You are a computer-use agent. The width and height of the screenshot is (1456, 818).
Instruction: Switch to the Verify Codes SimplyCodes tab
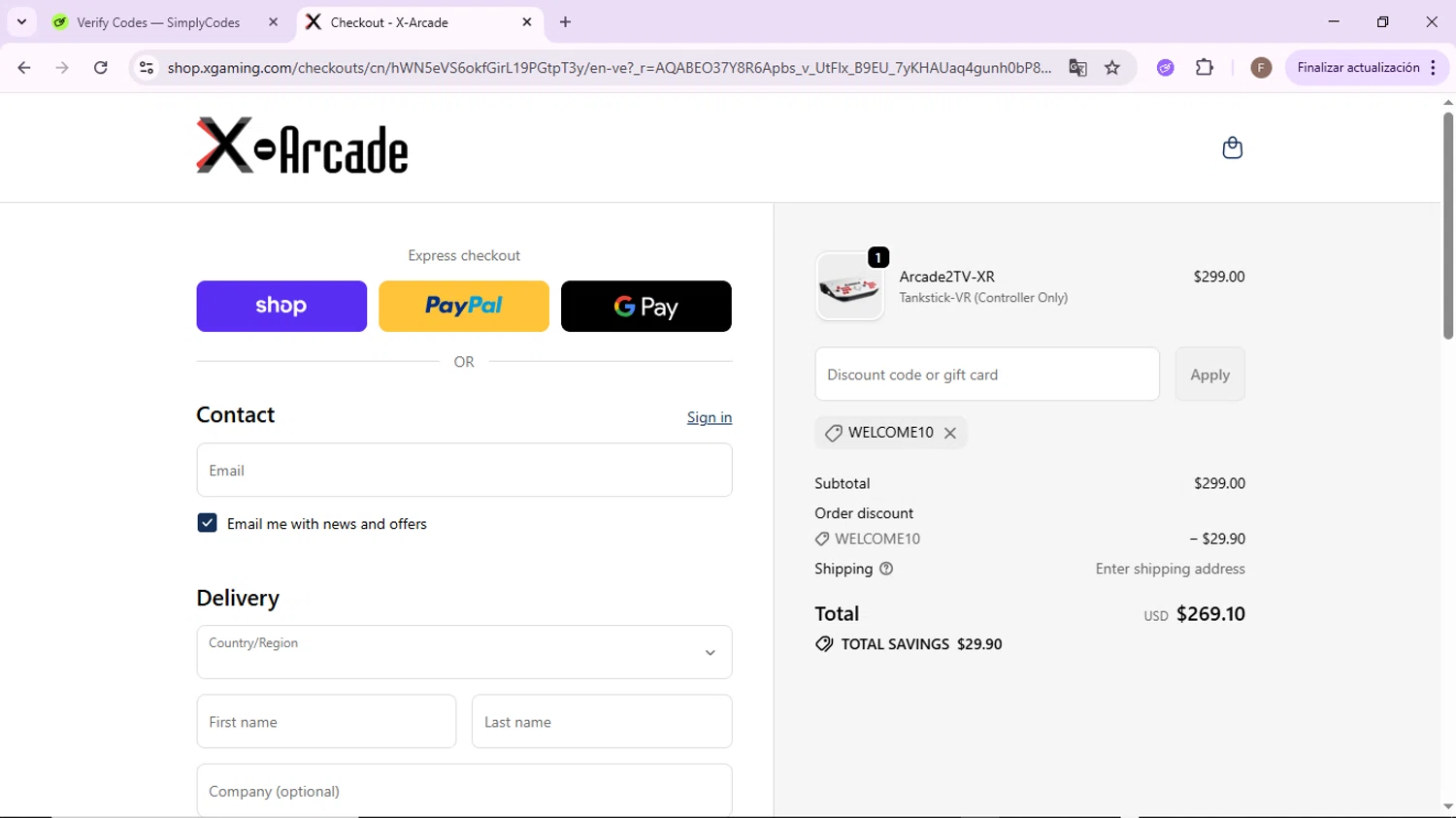tap(158, 21)
